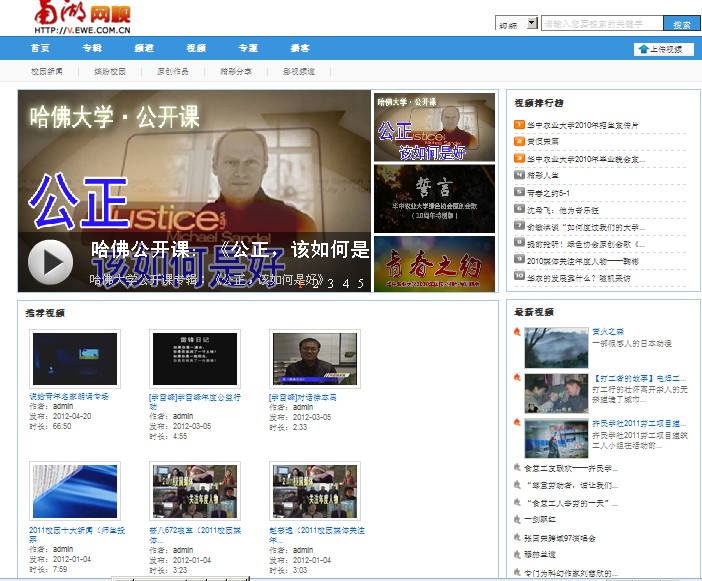Open 萤火之森 title in latest videos
Image resolution: width=702 pixels, height=581 pixels.
[608, 331]
